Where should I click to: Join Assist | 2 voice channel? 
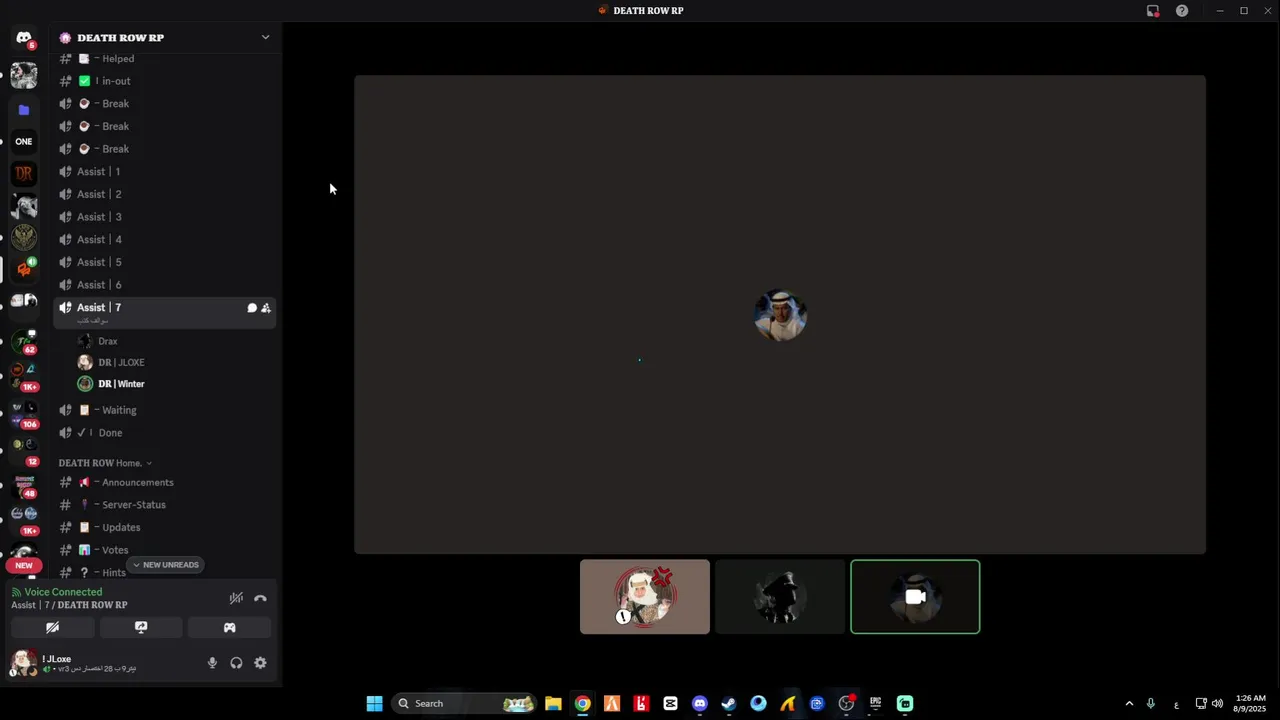[164, 194]
